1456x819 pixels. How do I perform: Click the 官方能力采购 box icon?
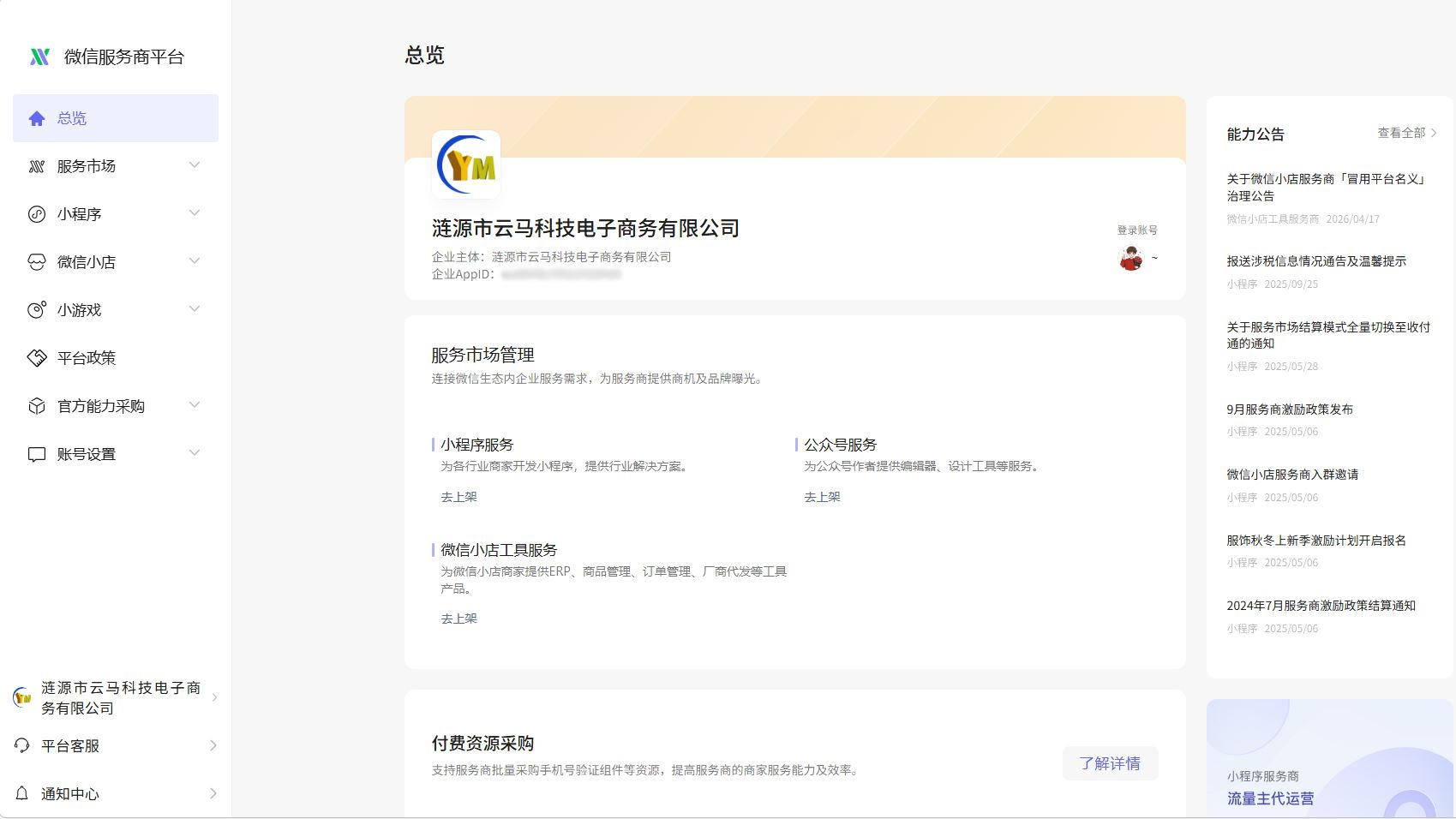(x=37, y=406)
